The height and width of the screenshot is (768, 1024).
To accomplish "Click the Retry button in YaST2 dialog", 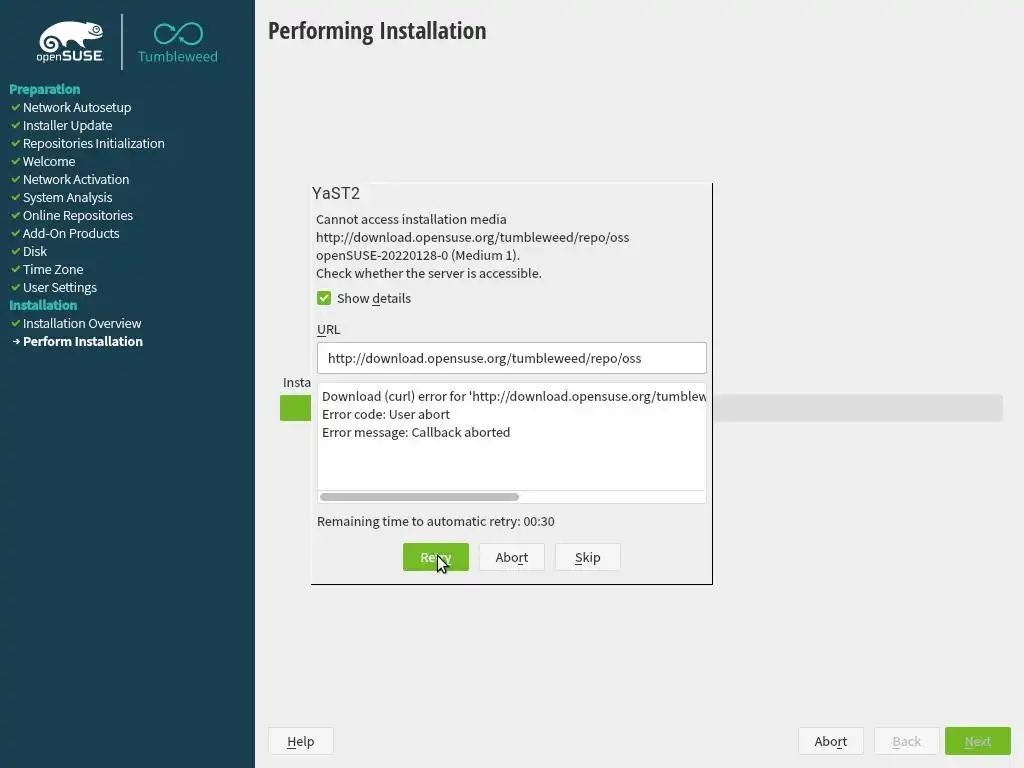I will tap(436, 557).
